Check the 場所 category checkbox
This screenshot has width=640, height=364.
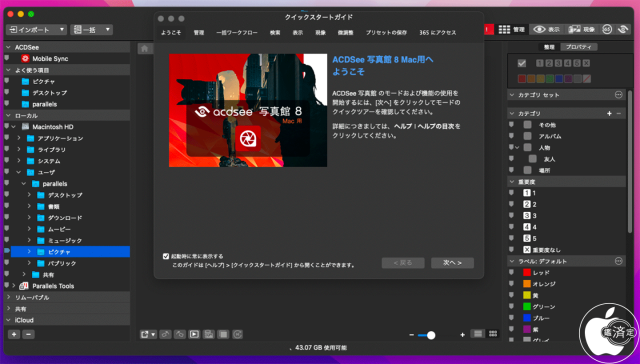(x=528, y=170)
